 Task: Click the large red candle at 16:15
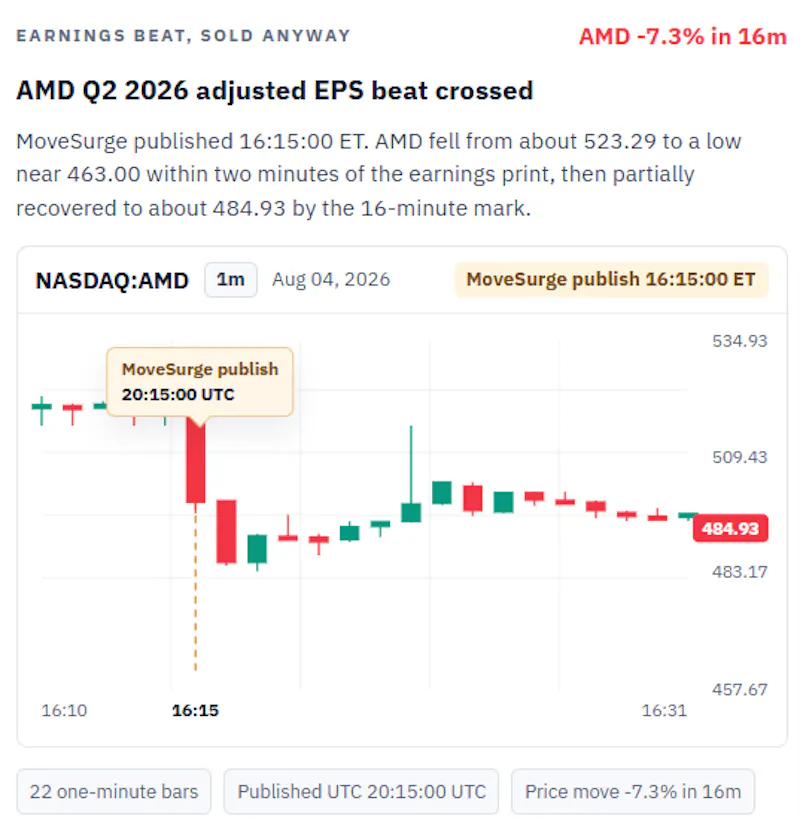[x=195, y=462]
